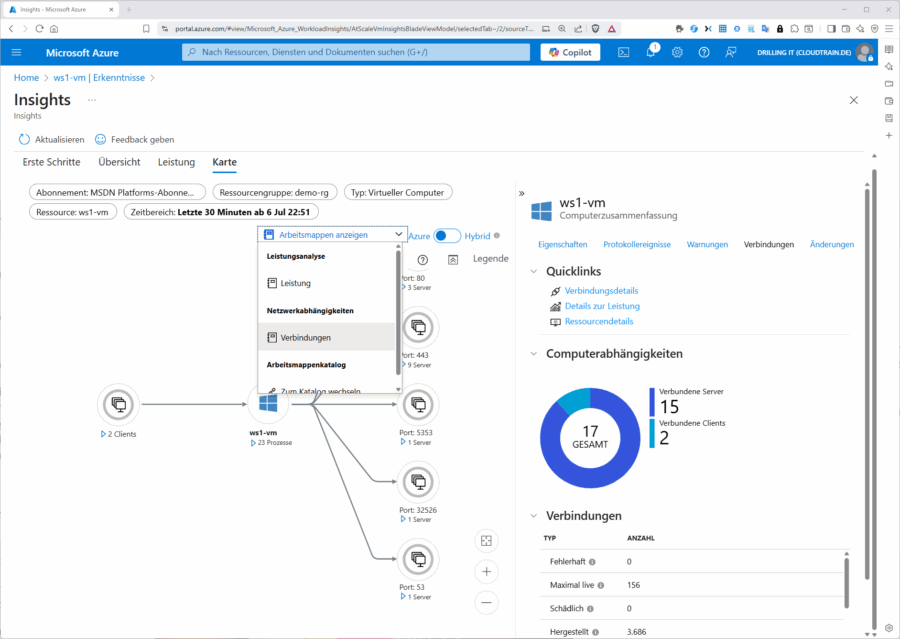The image size is (900, 639).
Task: Collapse the details pane double-chevron
Action: pos(521,193)
